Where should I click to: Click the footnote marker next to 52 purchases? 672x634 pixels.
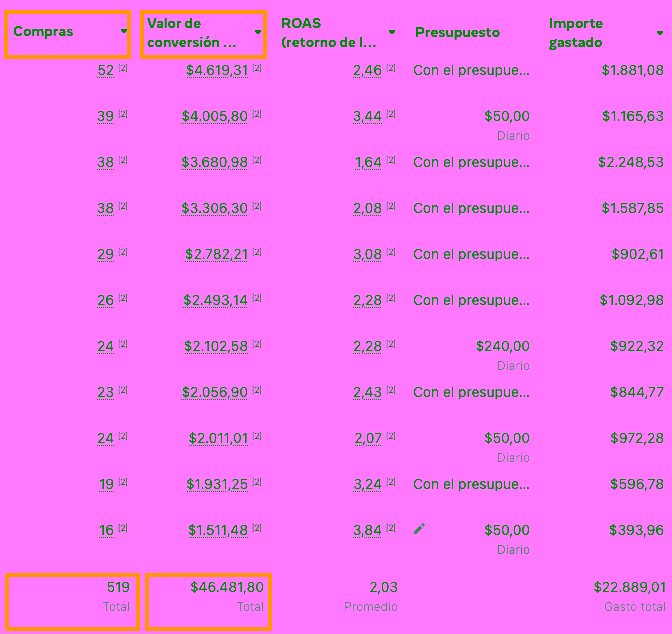click(124, 69)
